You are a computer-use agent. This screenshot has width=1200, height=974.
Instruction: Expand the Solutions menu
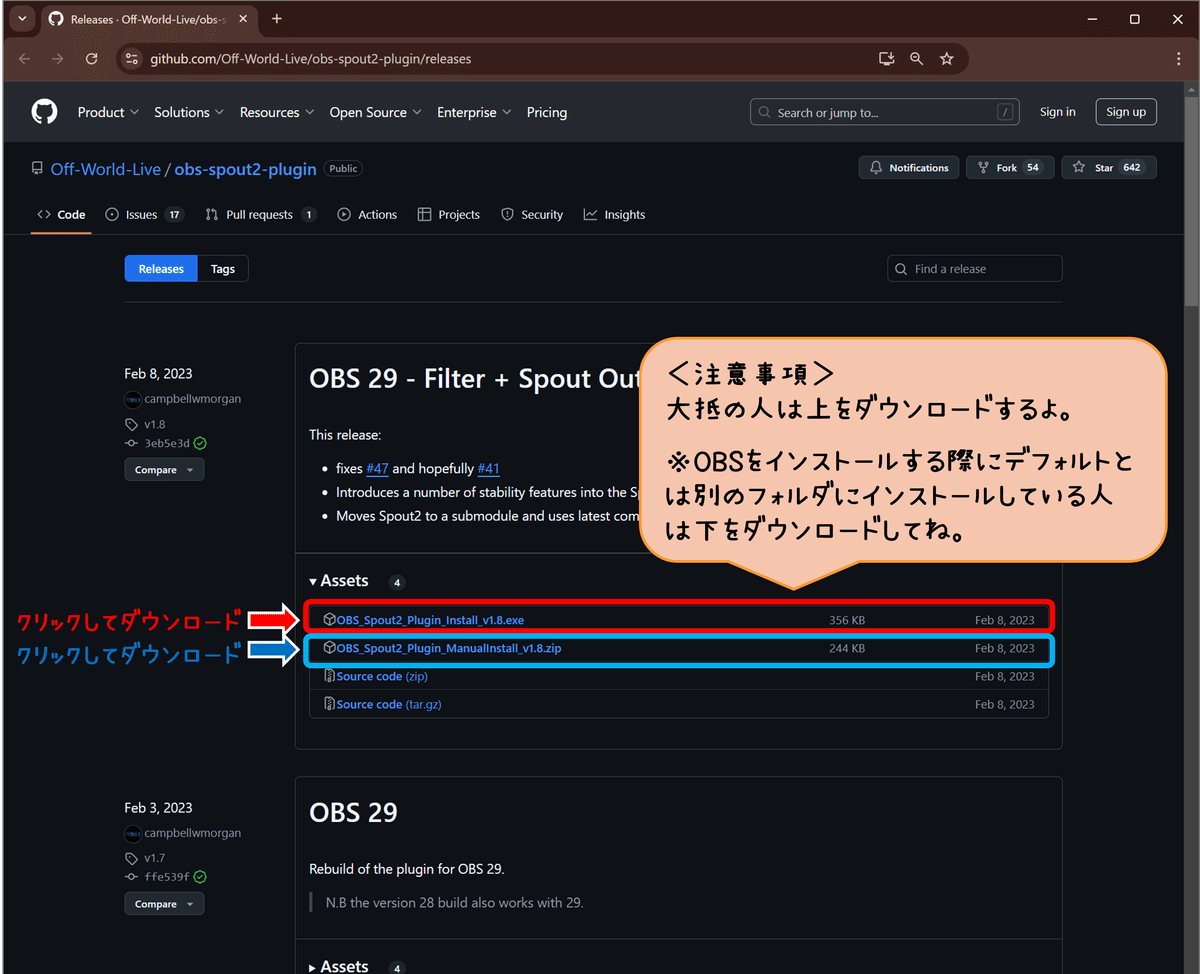click(189, 112)
